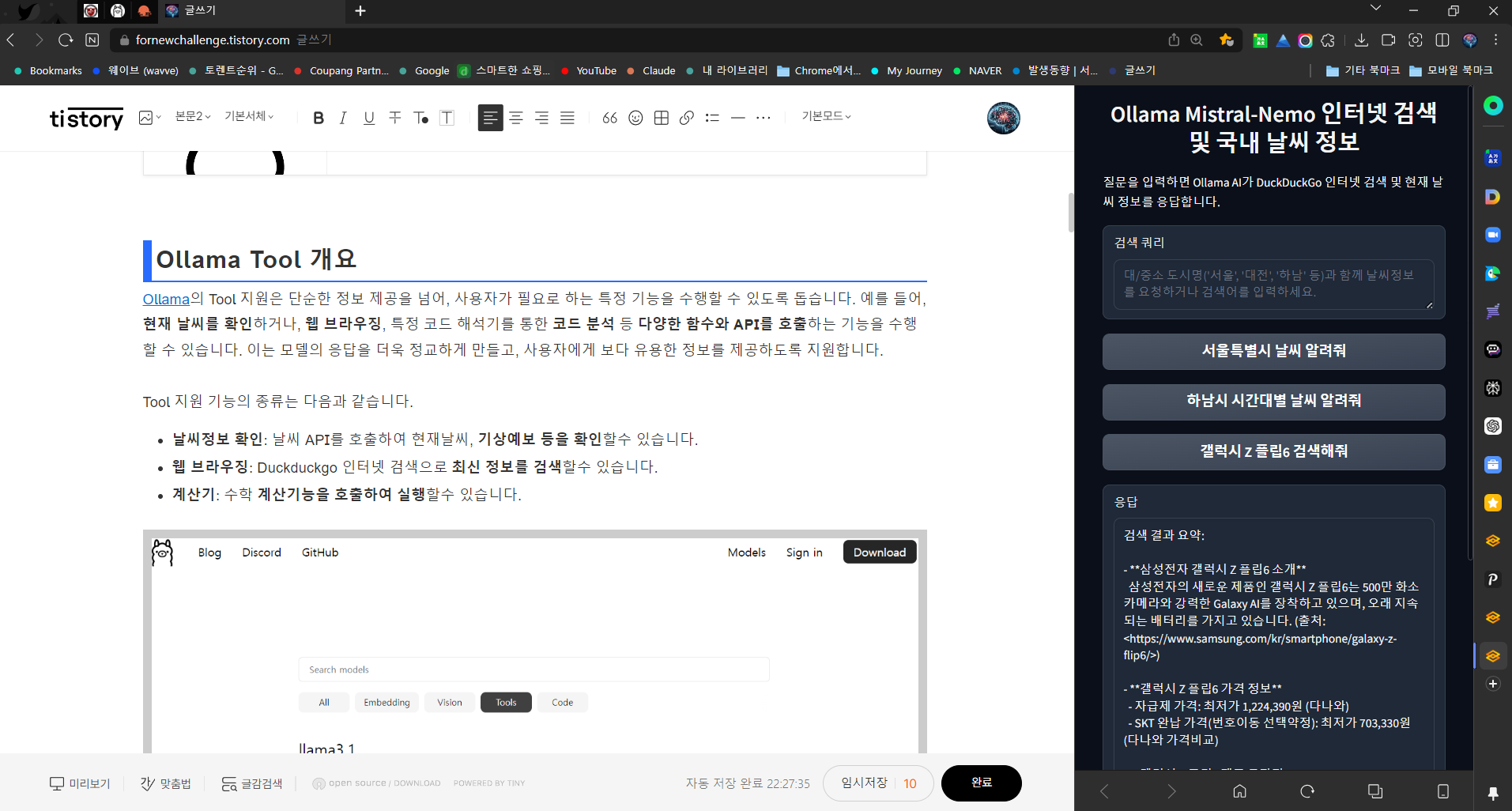Switch to the 글쓰기 browser tab

[x=251, y=11]
